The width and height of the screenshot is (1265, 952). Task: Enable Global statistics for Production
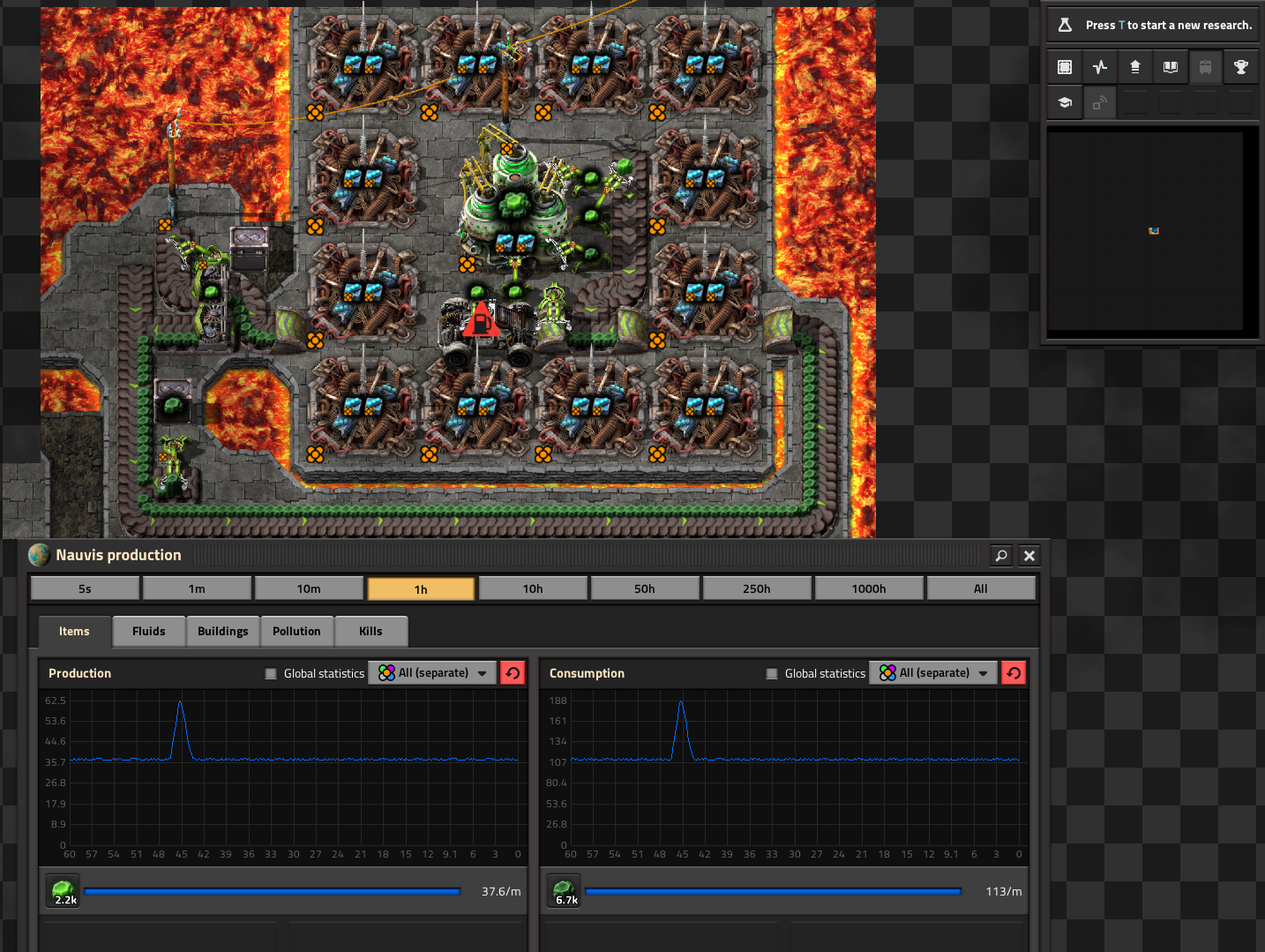click(x=271, y=673)
